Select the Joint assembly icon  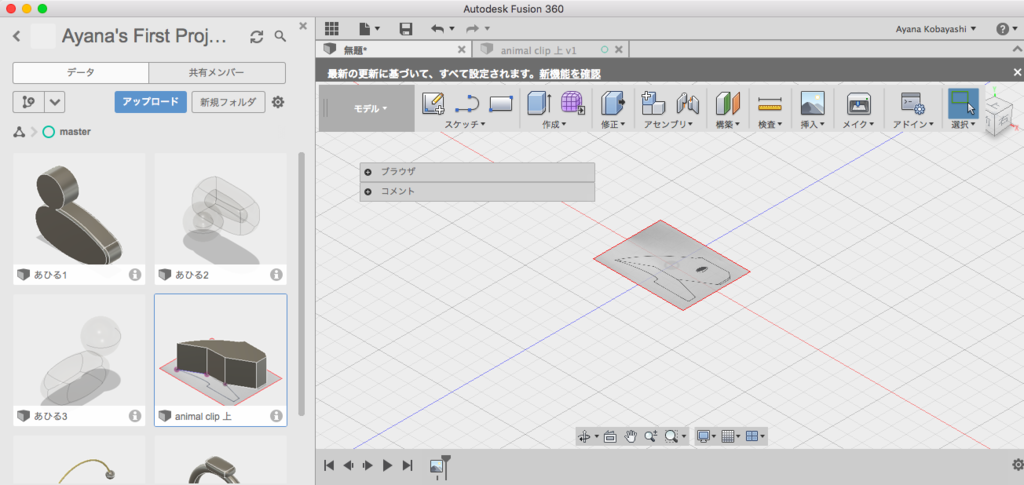688,104
